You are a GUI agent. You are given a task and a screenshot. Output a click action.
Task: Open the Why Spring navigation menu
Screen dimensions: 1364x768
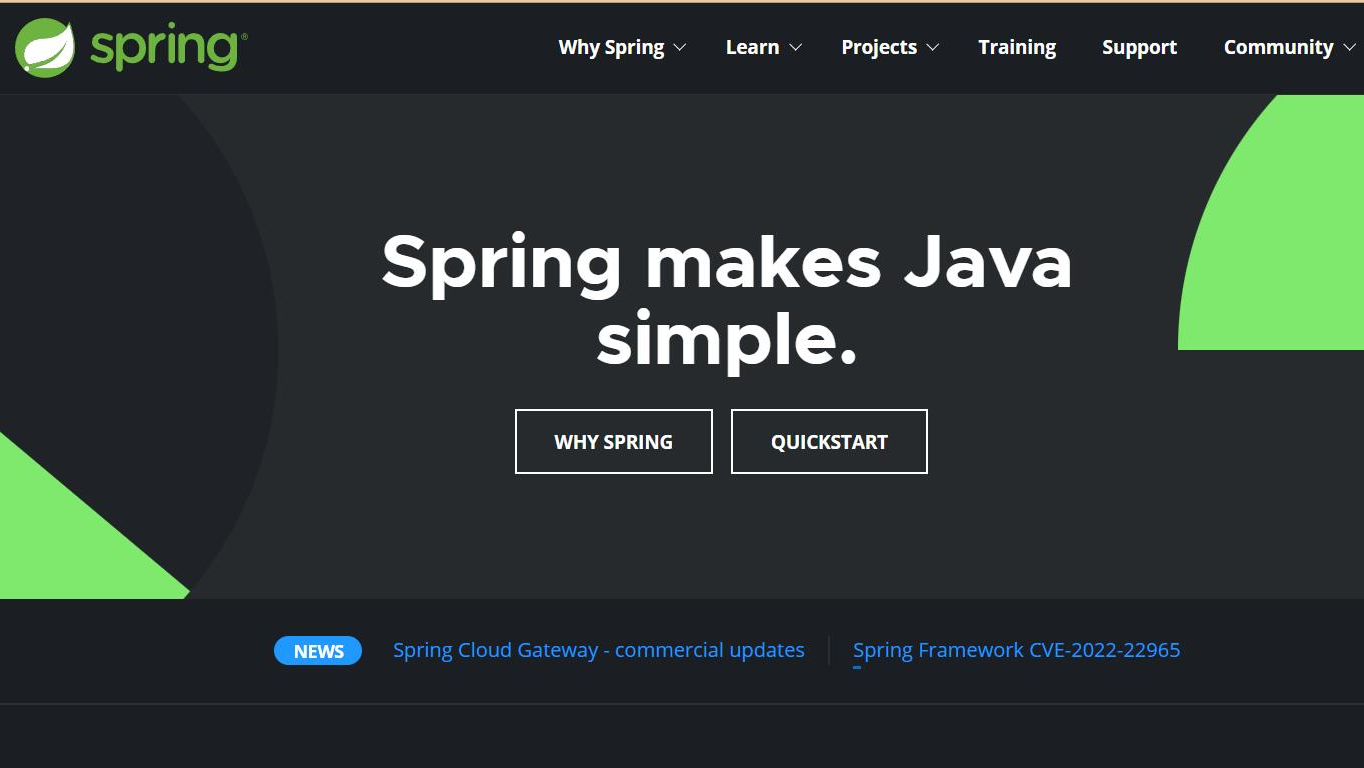coord(611,47)
